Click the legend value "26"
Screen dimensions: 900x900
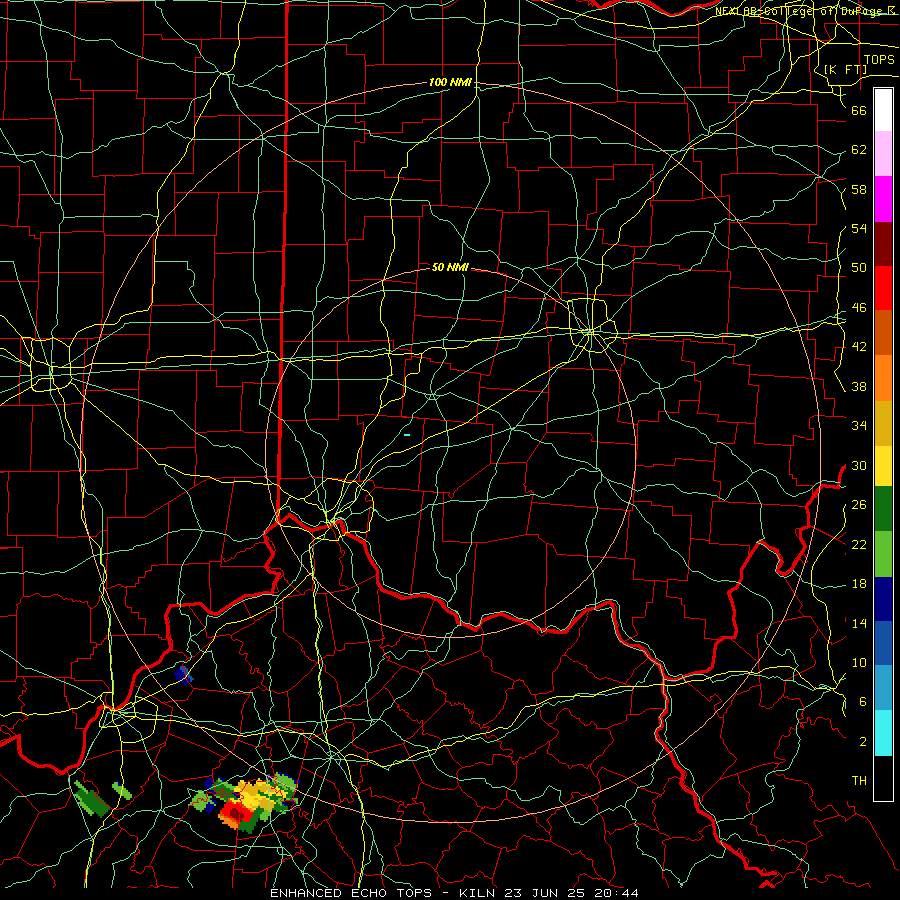[x=859, y=505]
